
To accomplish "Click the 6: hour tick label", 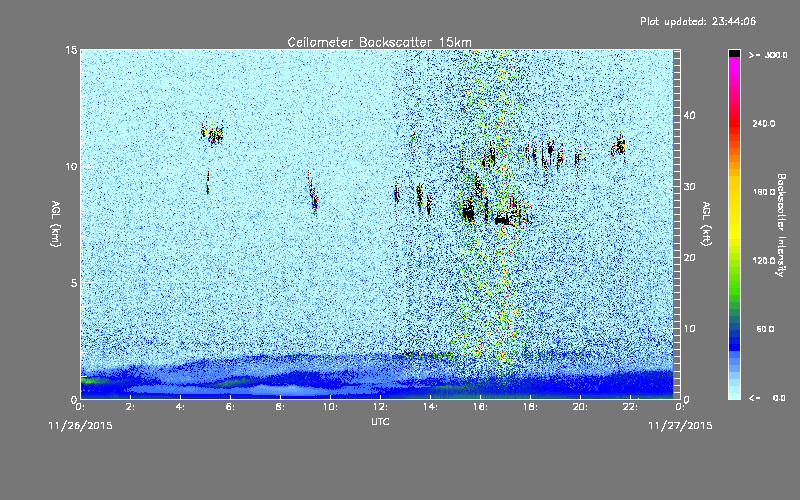I will pyautogui.click(x=231, y=407).
